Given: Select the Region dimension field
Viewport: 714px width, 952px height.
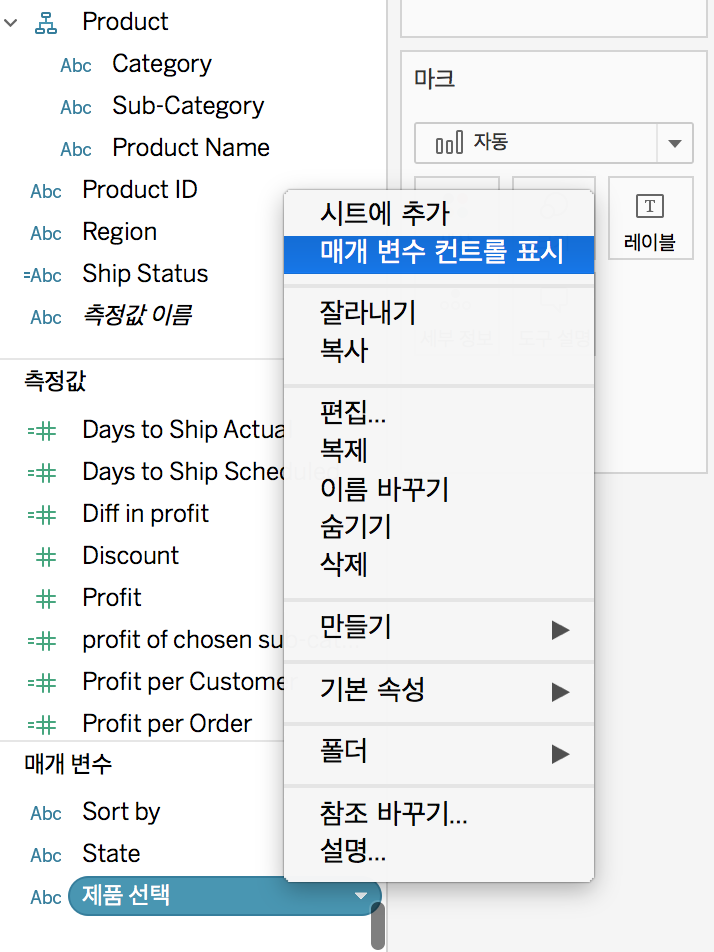Looking at the screenshot, I should pyautogui.click(x=120, y=233).
